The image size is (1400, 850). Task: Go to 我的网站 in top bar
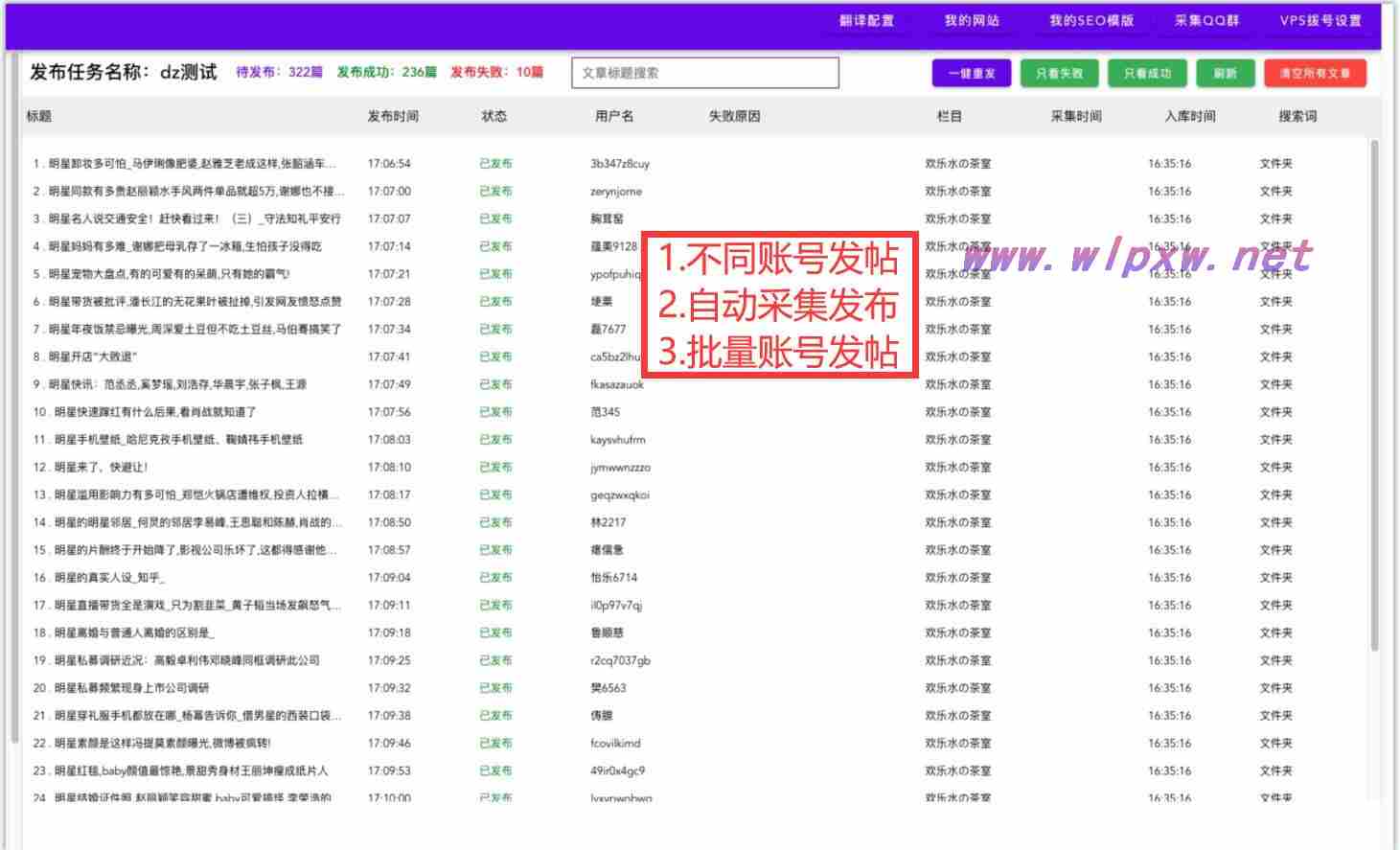[x=972, y=20]
